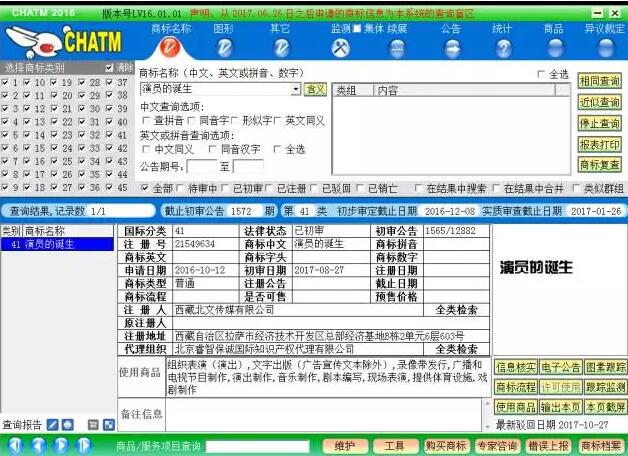Enable the 中文同义 option
The width and height of the screenshot is (628, 456).
tap(146, 149)
